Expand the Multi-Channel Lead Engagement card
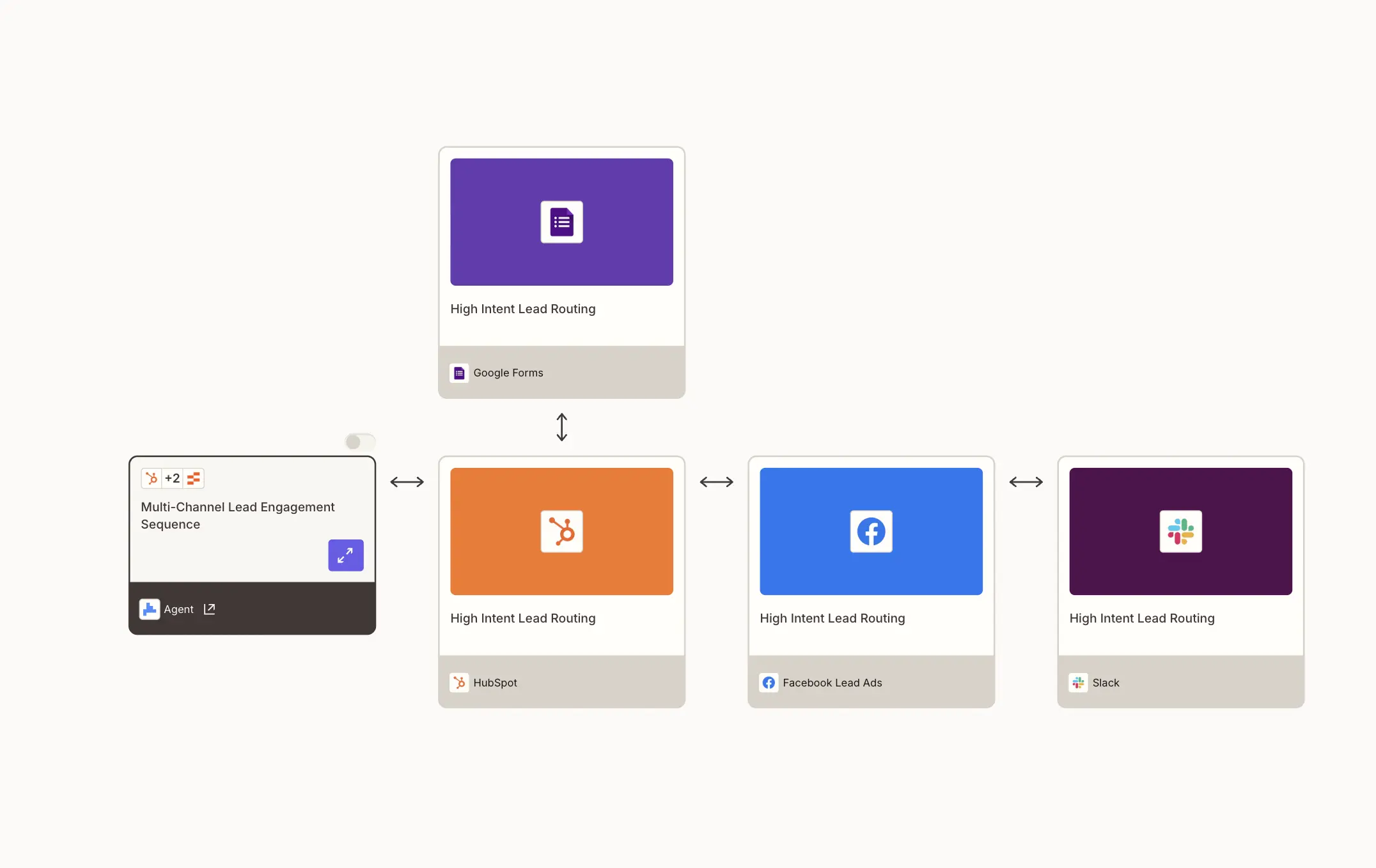This screenshot has width=1376, height=868. 346,555
